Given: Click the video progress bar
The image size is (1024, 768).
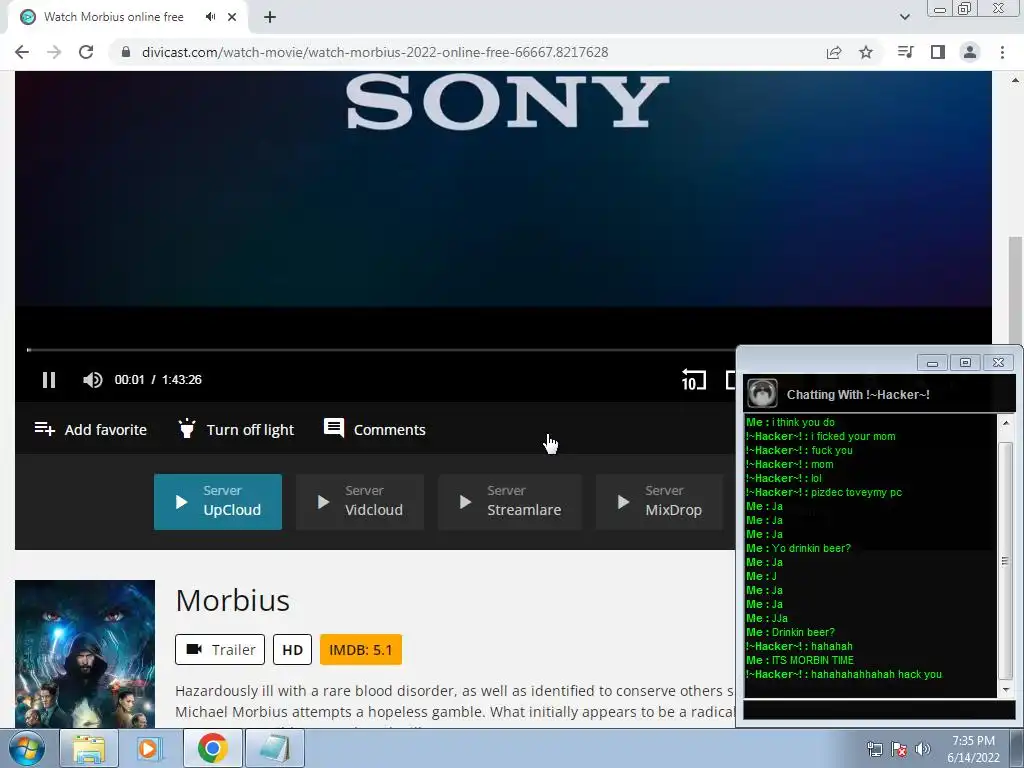Looking at the screenshot, I should coord(381,350).
